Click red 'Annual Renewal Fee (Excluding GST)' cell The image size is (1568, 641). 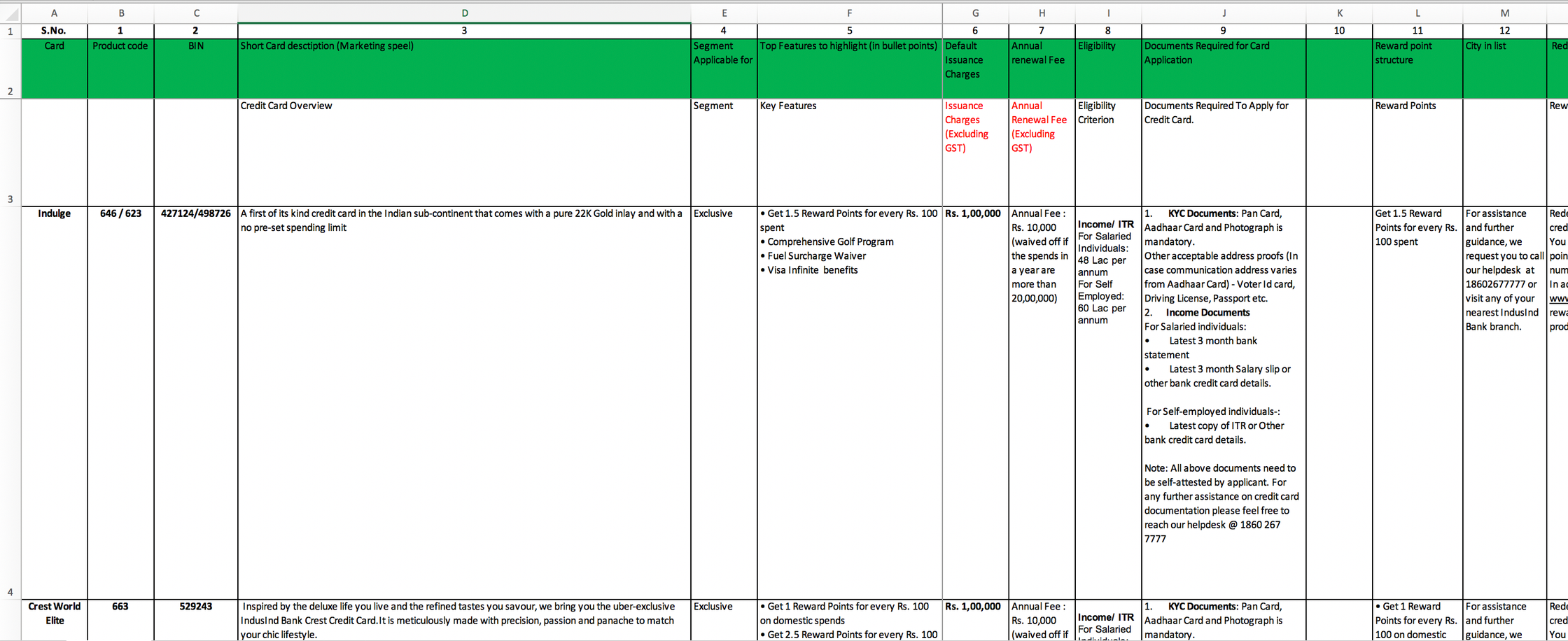(x=1042, y=153)
